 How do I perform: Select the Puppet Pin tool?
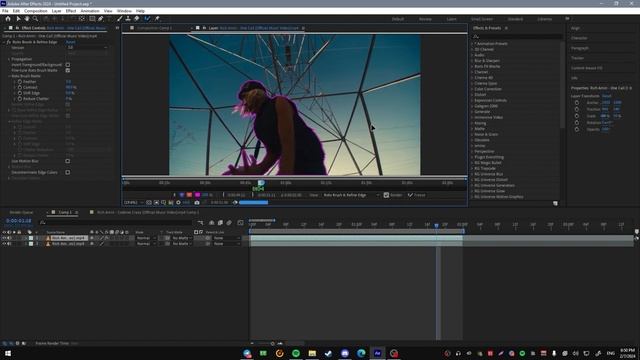coord(157,19)
